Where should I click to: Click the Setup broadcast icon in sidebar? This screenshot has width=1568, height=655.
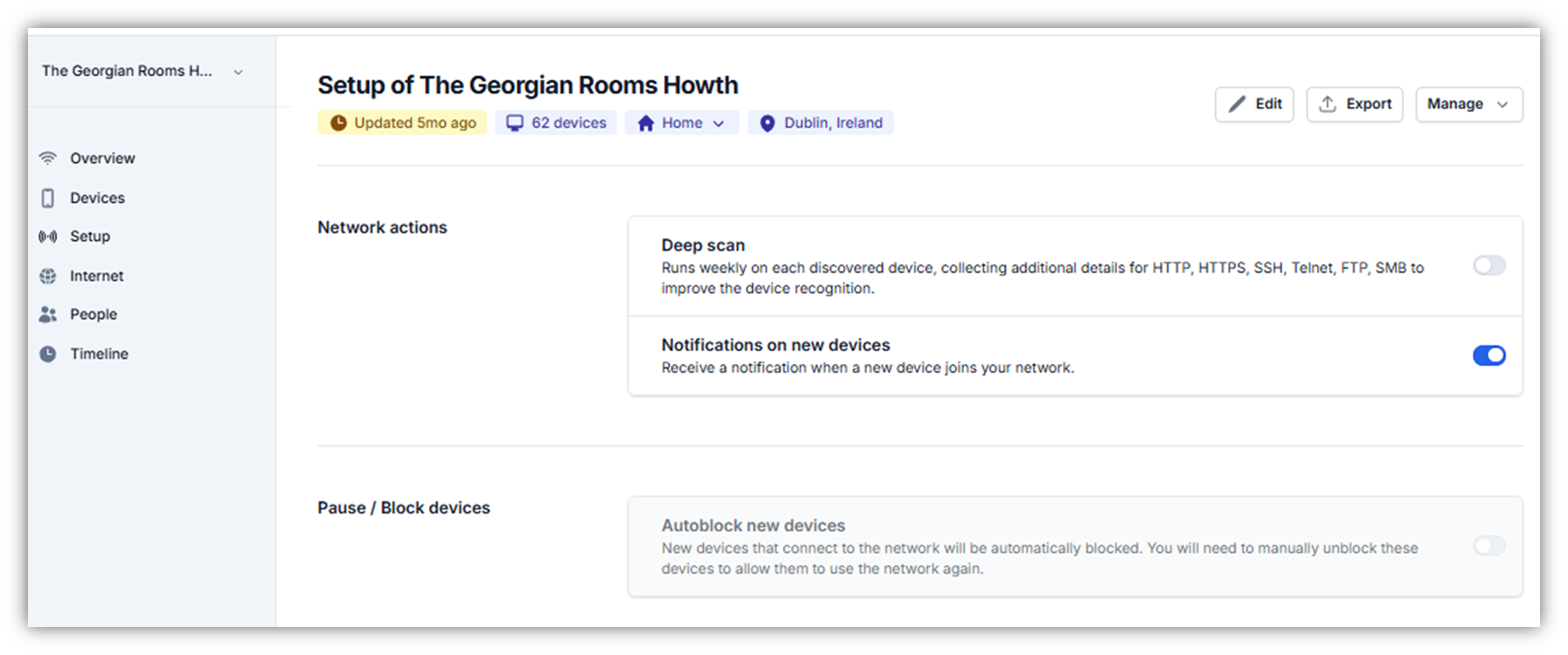coord(48,236)
